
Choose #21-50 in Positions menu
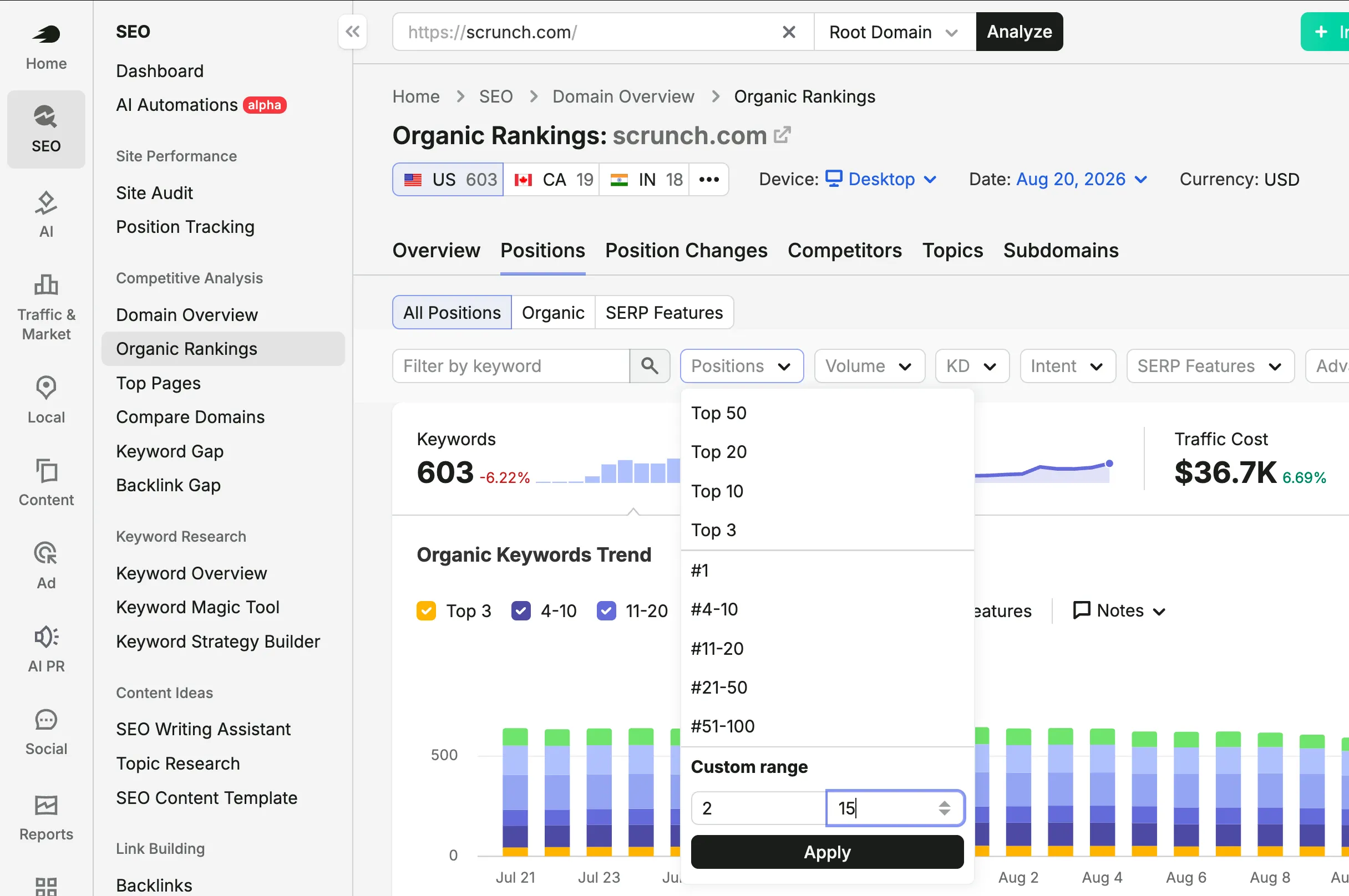tap(827, 688)
